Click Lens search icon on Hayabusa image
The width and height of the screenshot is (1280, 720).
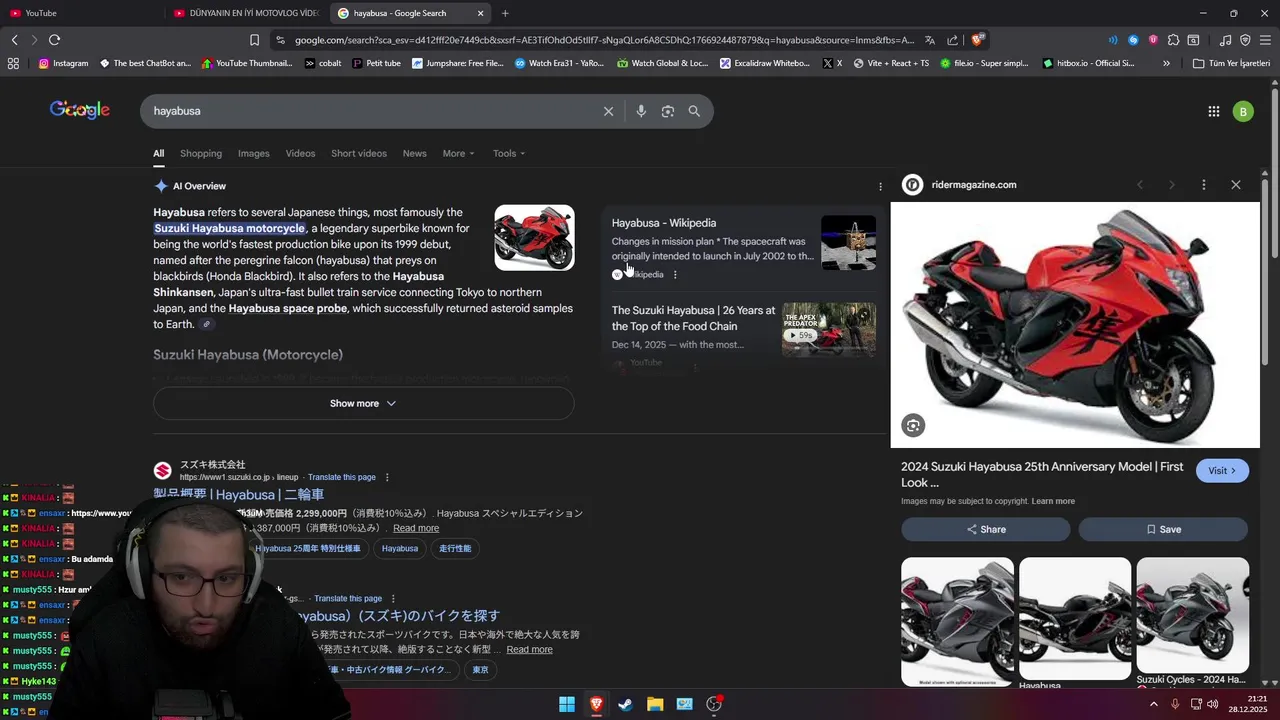coord(913,426)
